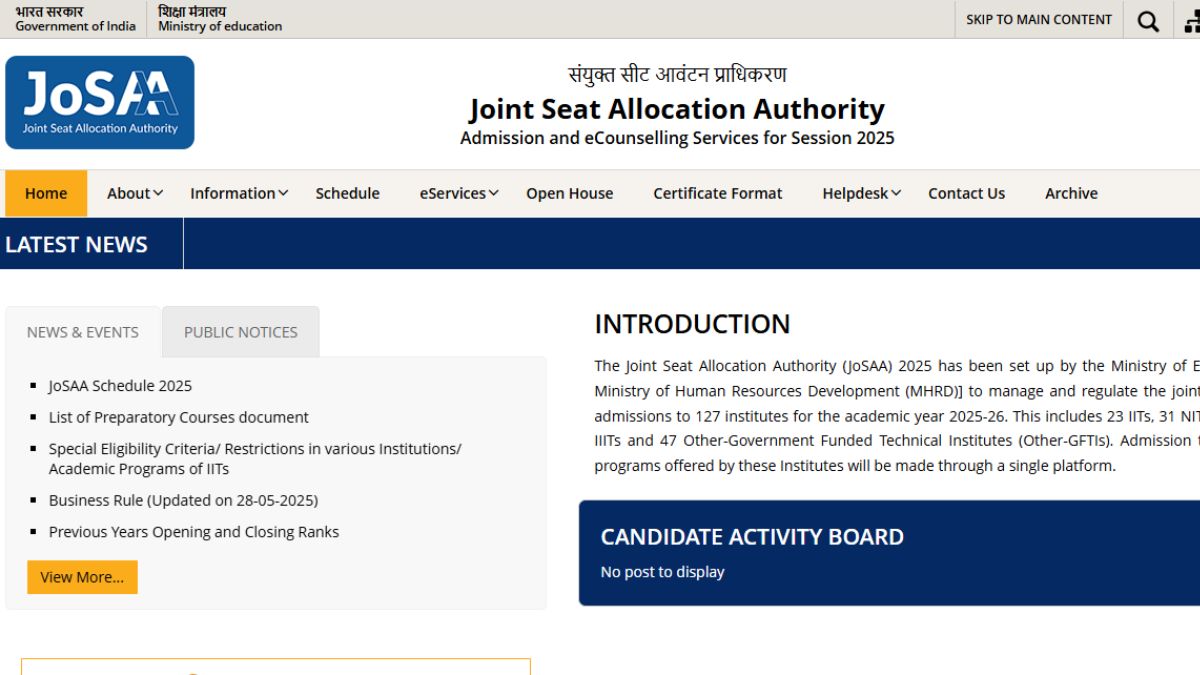Viewport: 1200px width, 675px height.
Task: Expand the Information dropdown menu
Action: (x=239, y=193)
